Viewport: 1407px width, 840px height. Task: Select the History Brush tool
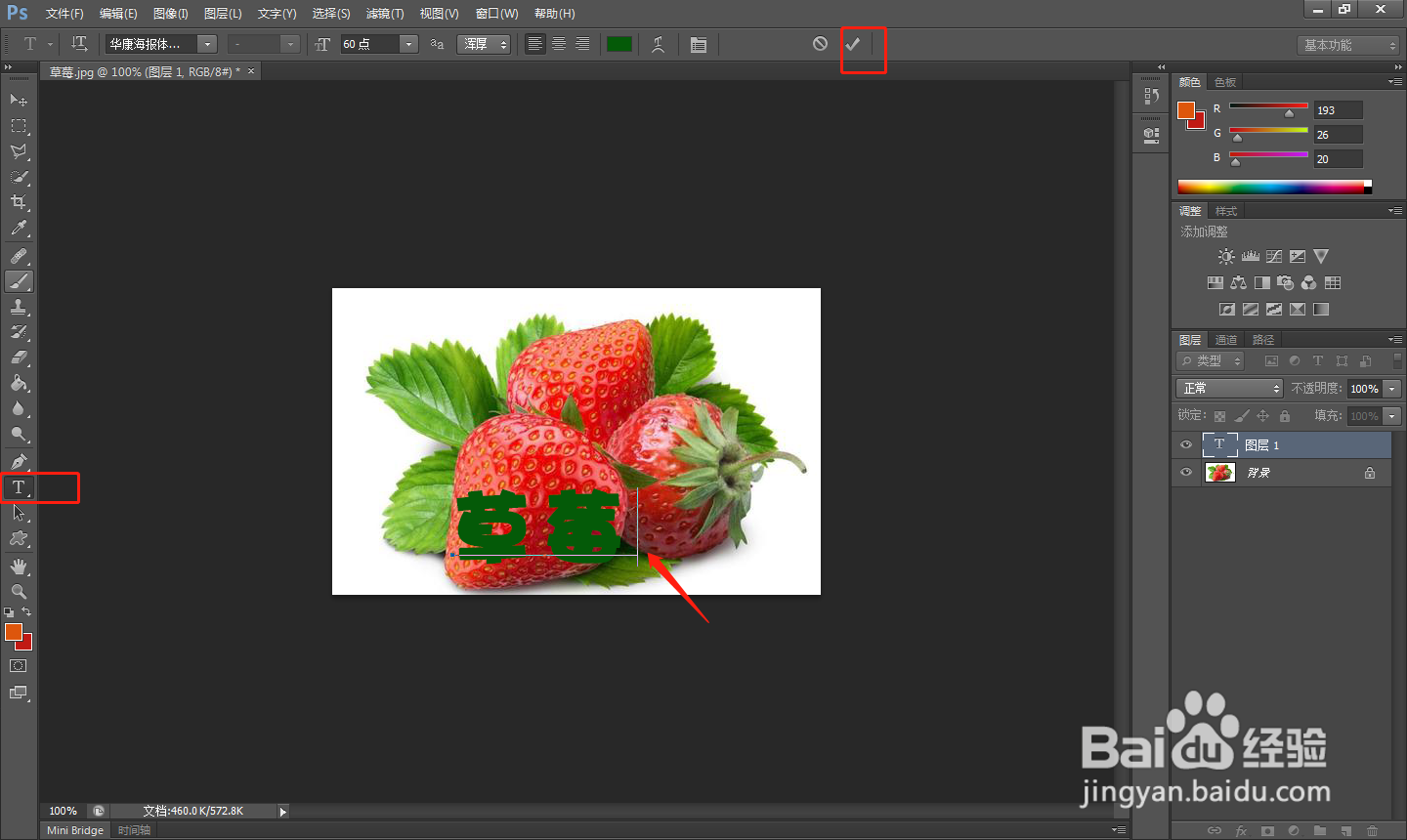(19, 332)
